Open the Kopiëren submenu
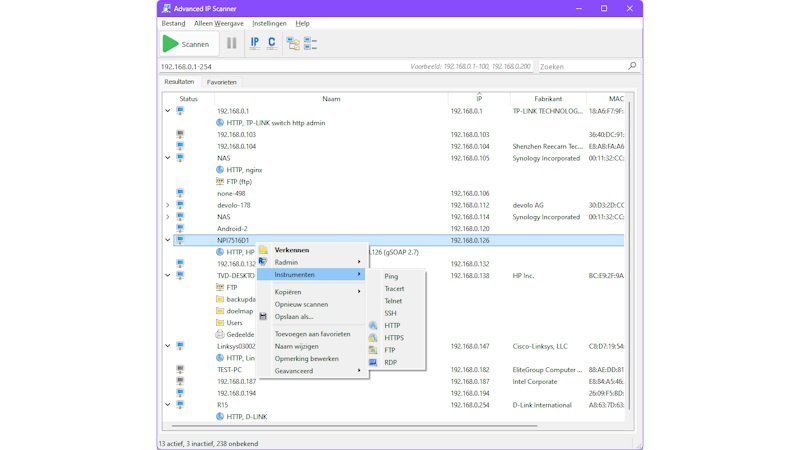The height and width of the screenshot is (450, 800). point(311,292)
